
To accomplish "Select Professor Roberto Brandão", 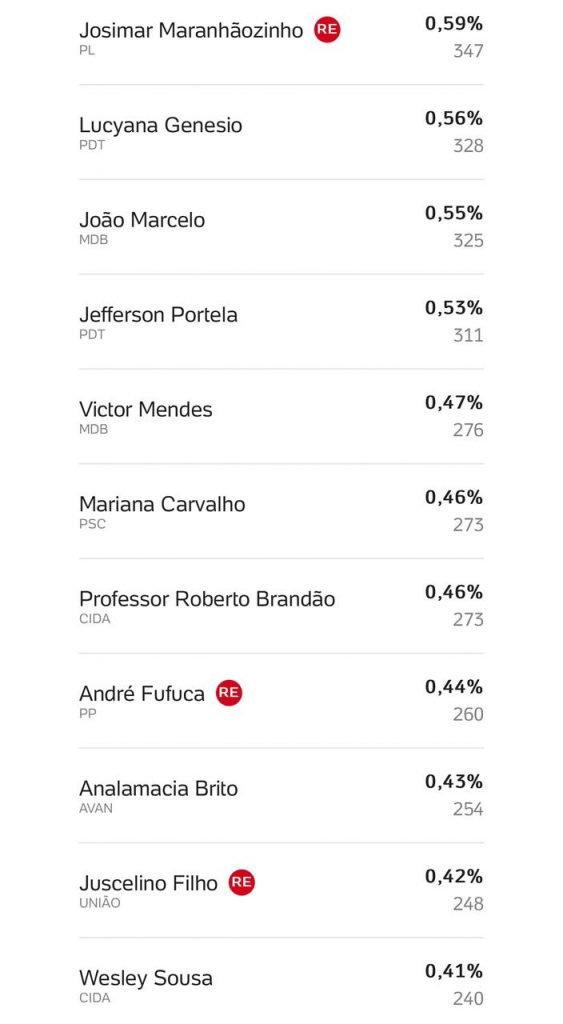I will [x=207, y=599].
